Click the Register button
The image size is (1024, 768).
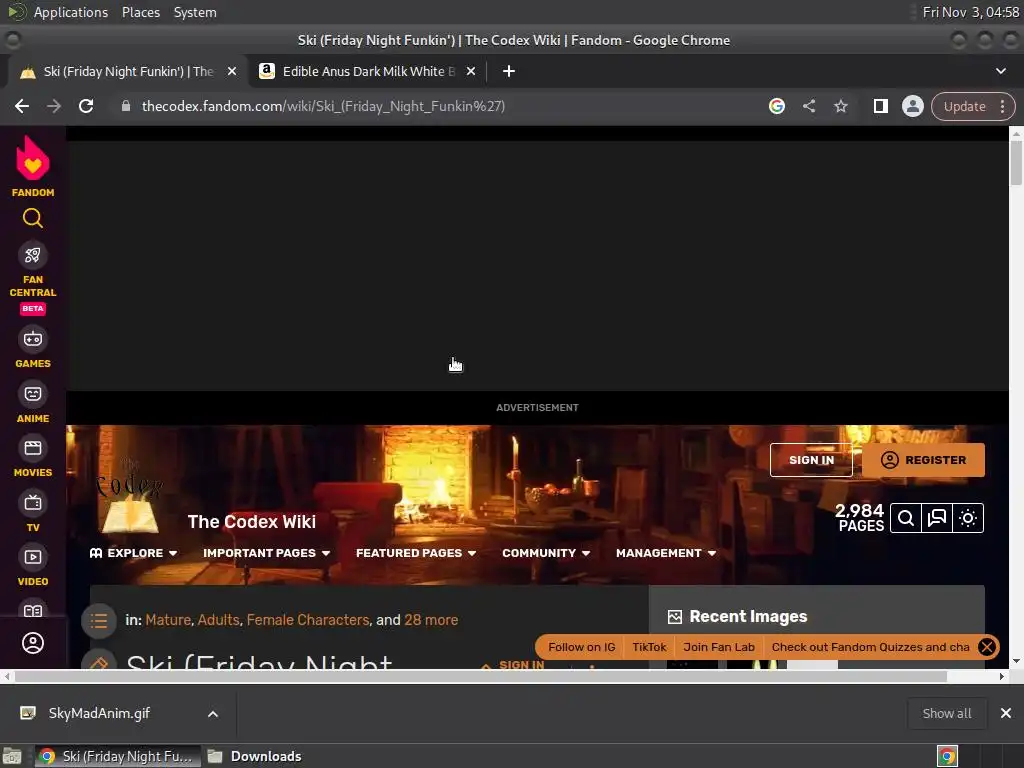[x=923, y=460]
